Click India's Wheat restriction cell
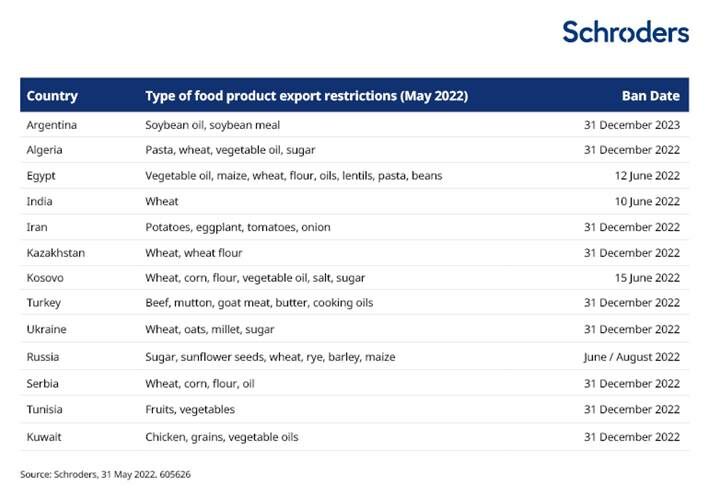 [x=161, y=201]
